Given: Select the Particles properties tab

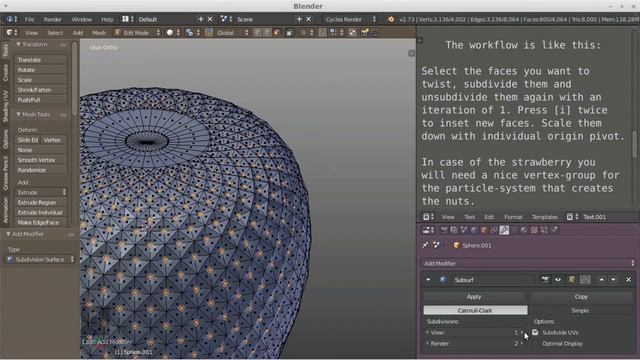Looking at the screenshot, I should [x=544, y=230].
